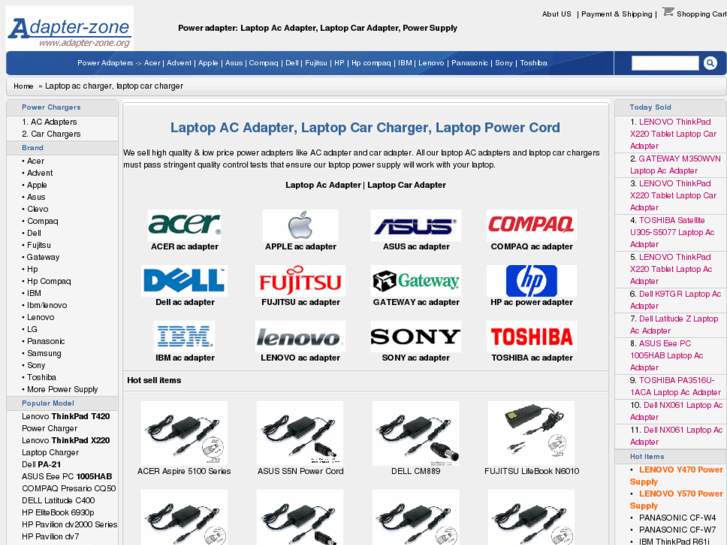This screenshot has width=727, height=545.
Task: Open Dell PA-21 popular model
Action: (x=41, y=465)
